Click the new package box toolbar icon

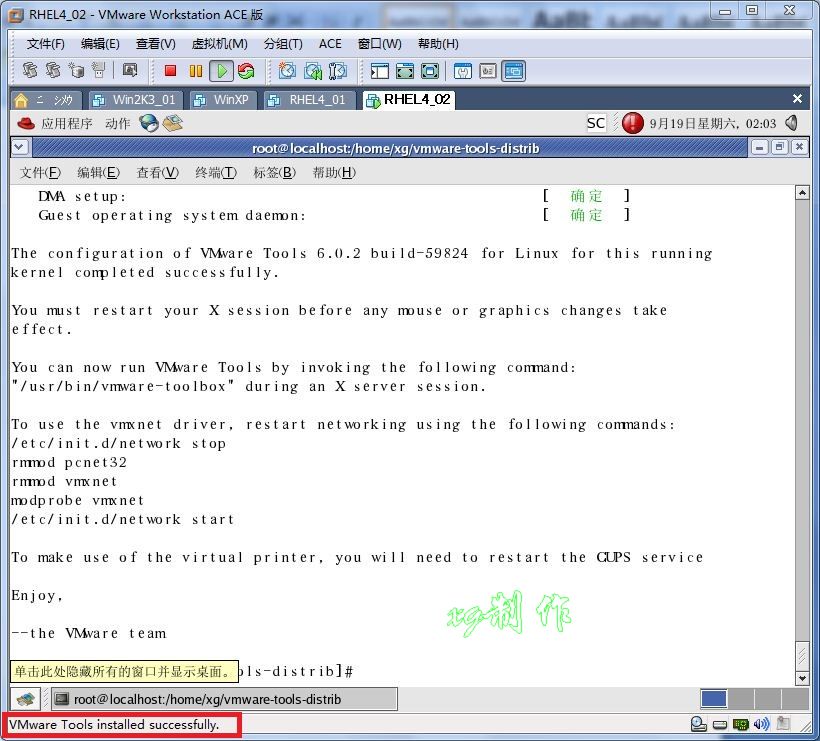pos(76,70)
